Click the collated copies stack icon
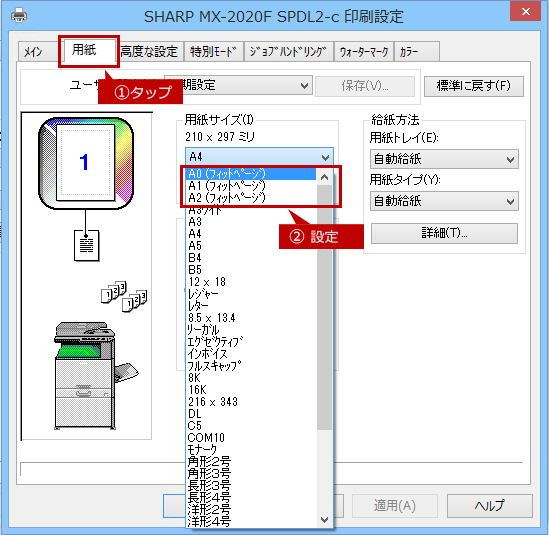 (124, 296)
